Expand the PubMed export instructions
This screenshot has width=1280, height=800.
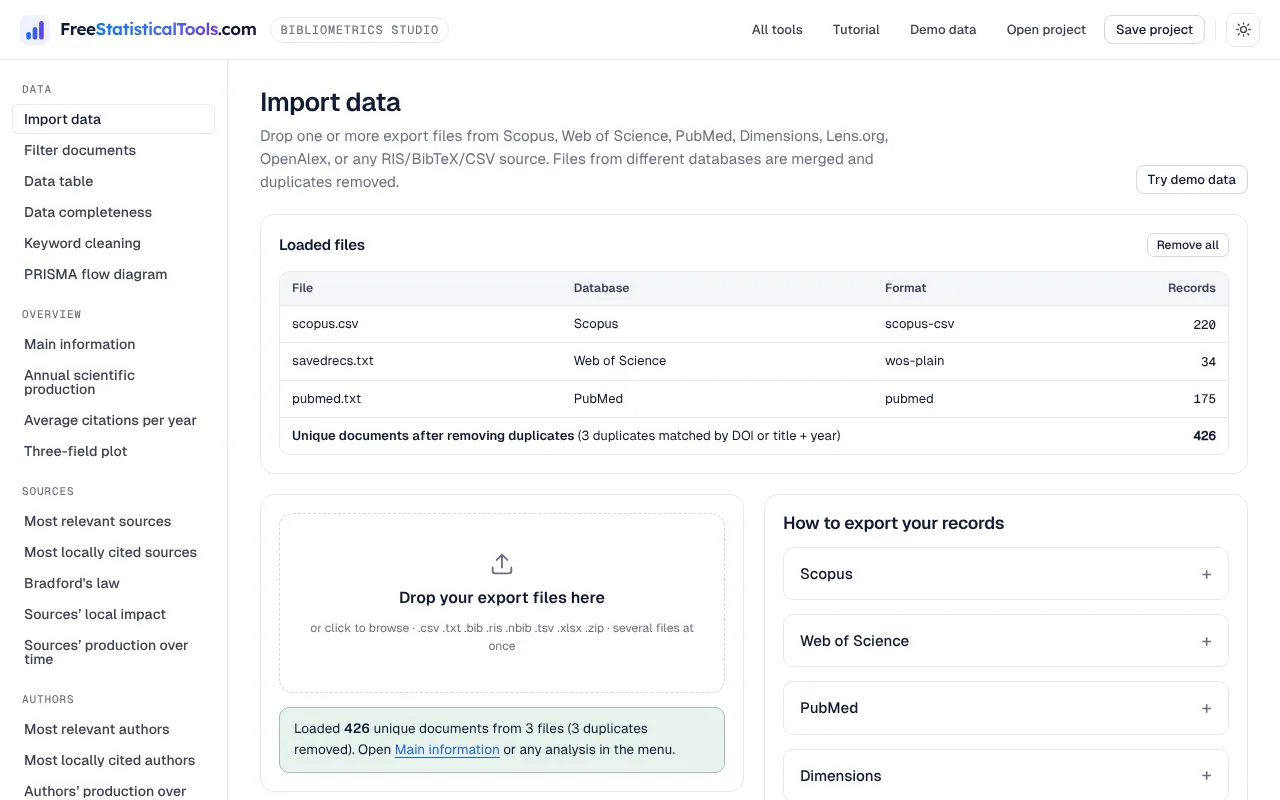(1006, 708)
